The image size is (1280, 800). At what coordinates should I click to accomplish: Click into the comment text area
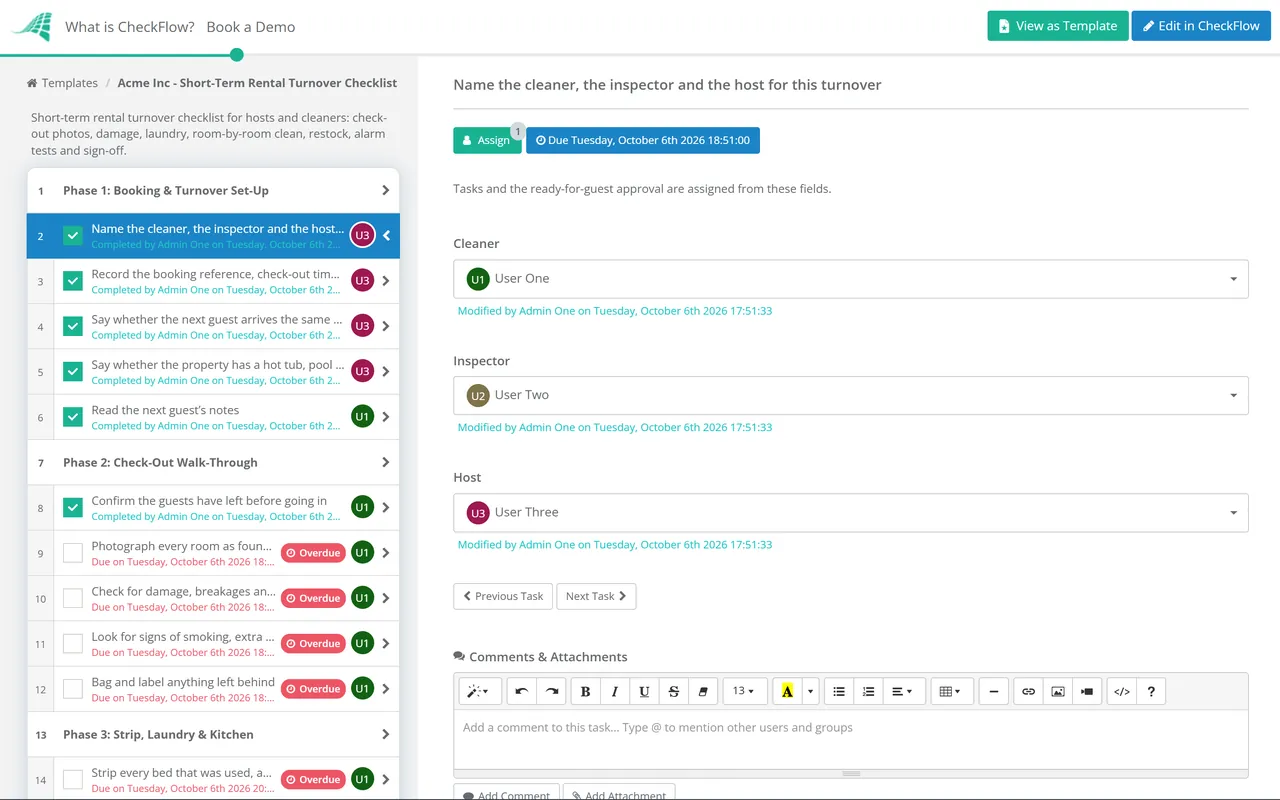coord(851,738)
